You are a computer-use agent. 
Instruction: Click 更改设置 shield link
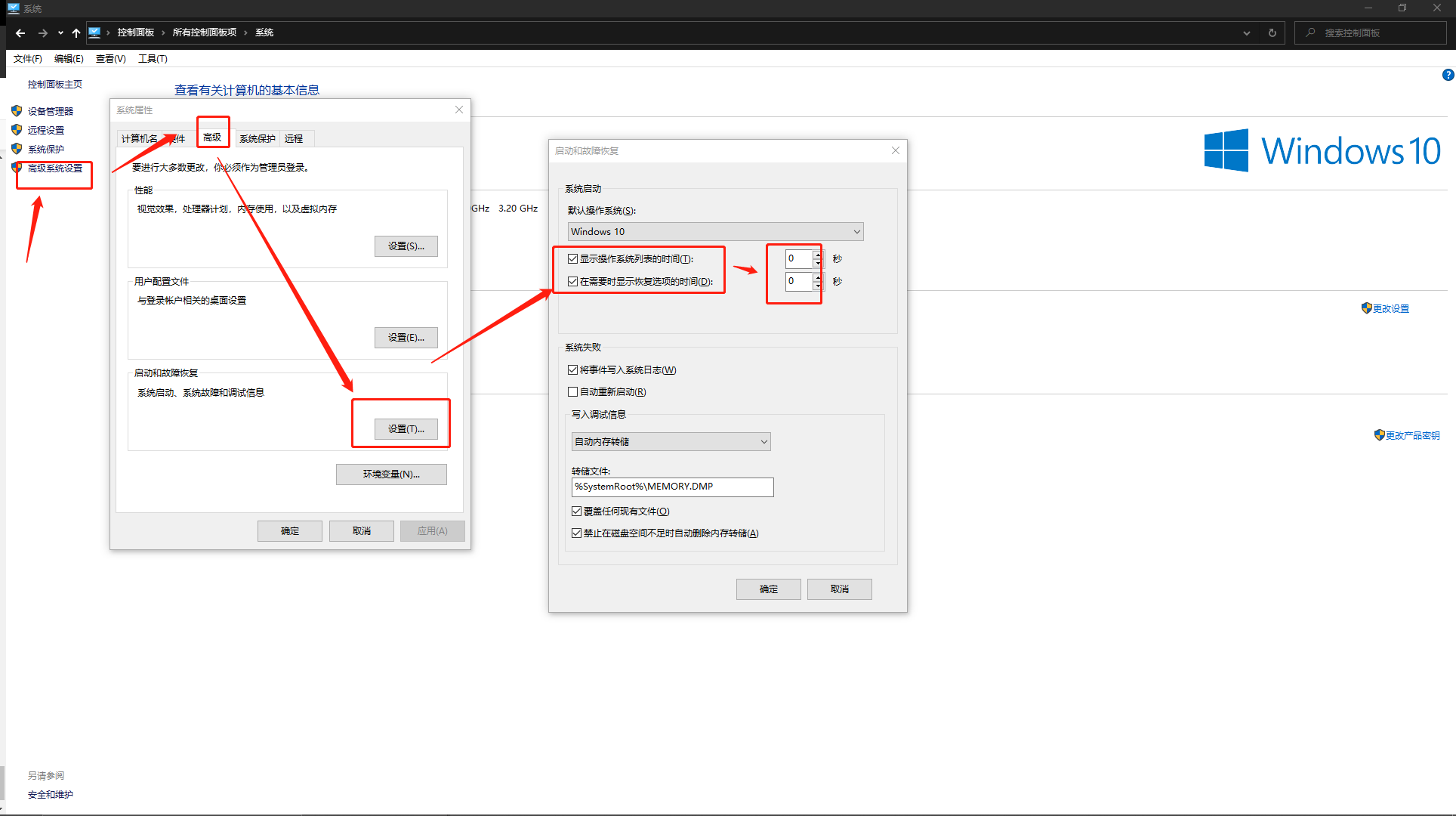[x=1390, y=308]
